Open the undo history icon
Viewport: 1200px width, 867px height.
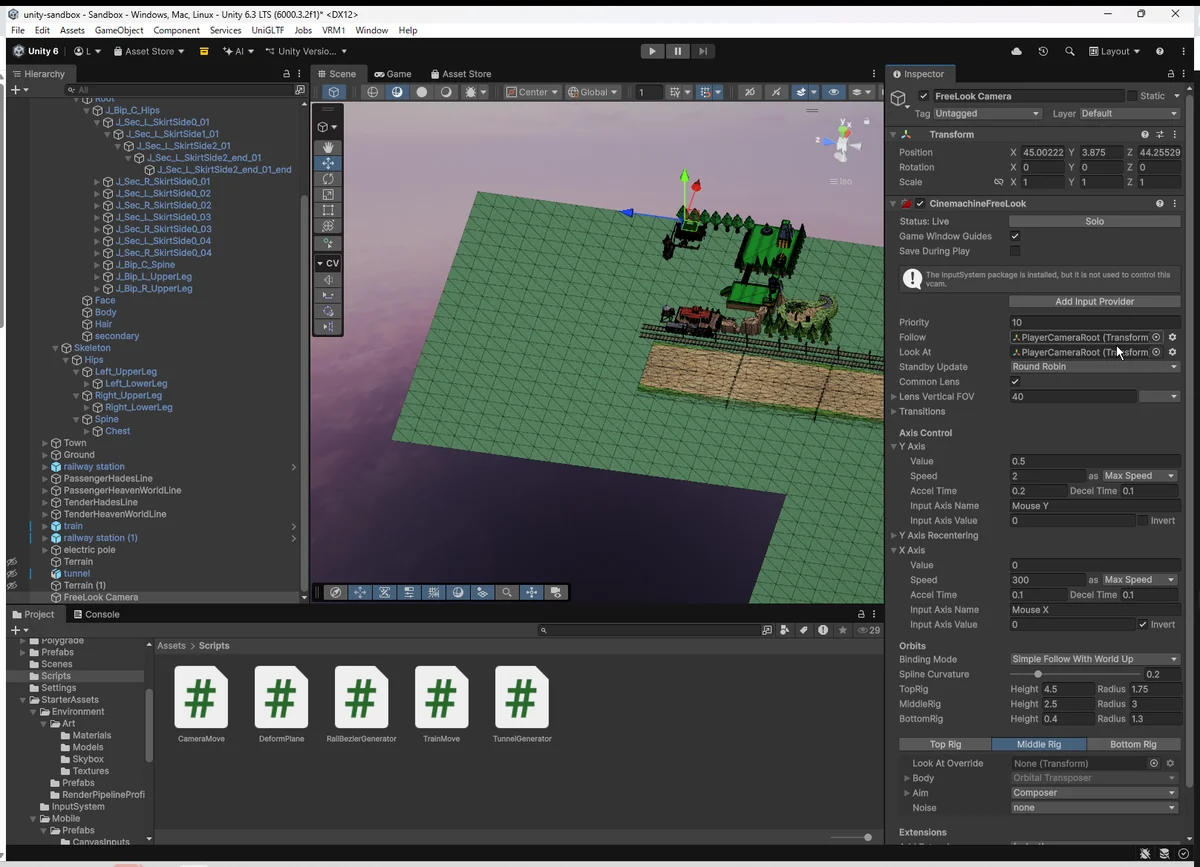pyautogui.click(x=1043, y=51)
